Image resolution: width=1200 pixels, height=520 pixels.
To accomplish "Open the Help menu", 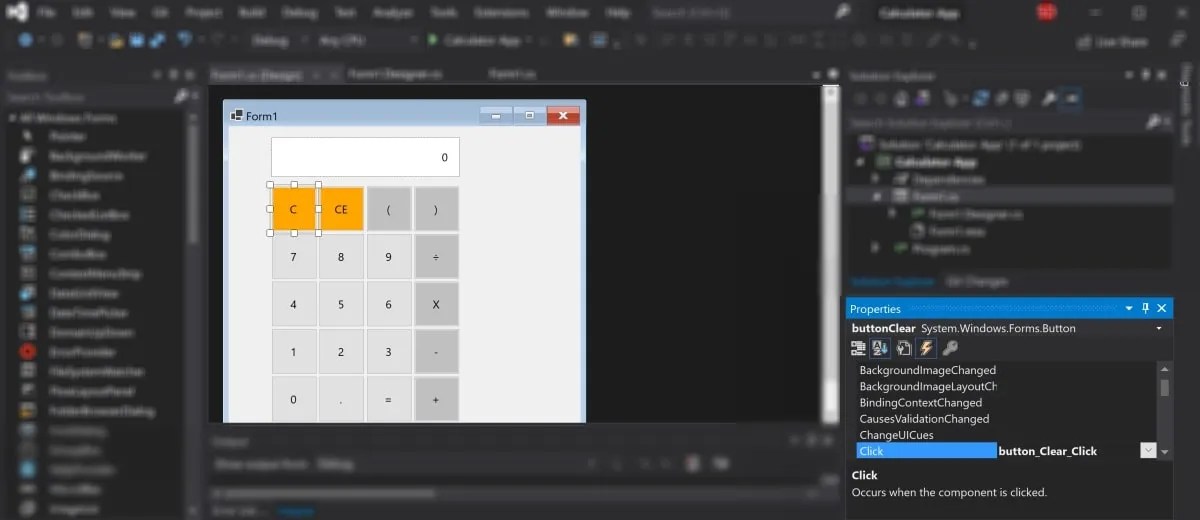I will click(619, 13).
